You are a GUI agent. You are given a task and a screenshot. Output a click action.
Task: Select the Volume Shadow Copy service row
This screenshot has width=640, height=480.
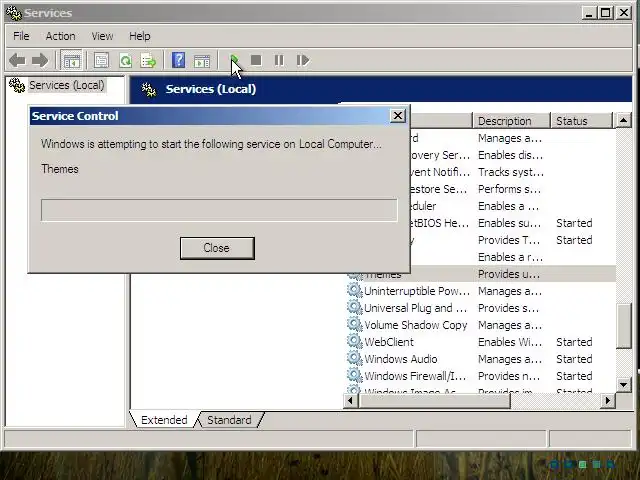tap(480, 325)
